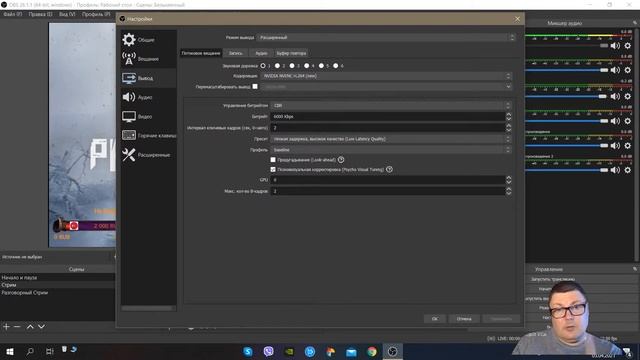Open Google Chrome from the taskbar

coord(372,351)
